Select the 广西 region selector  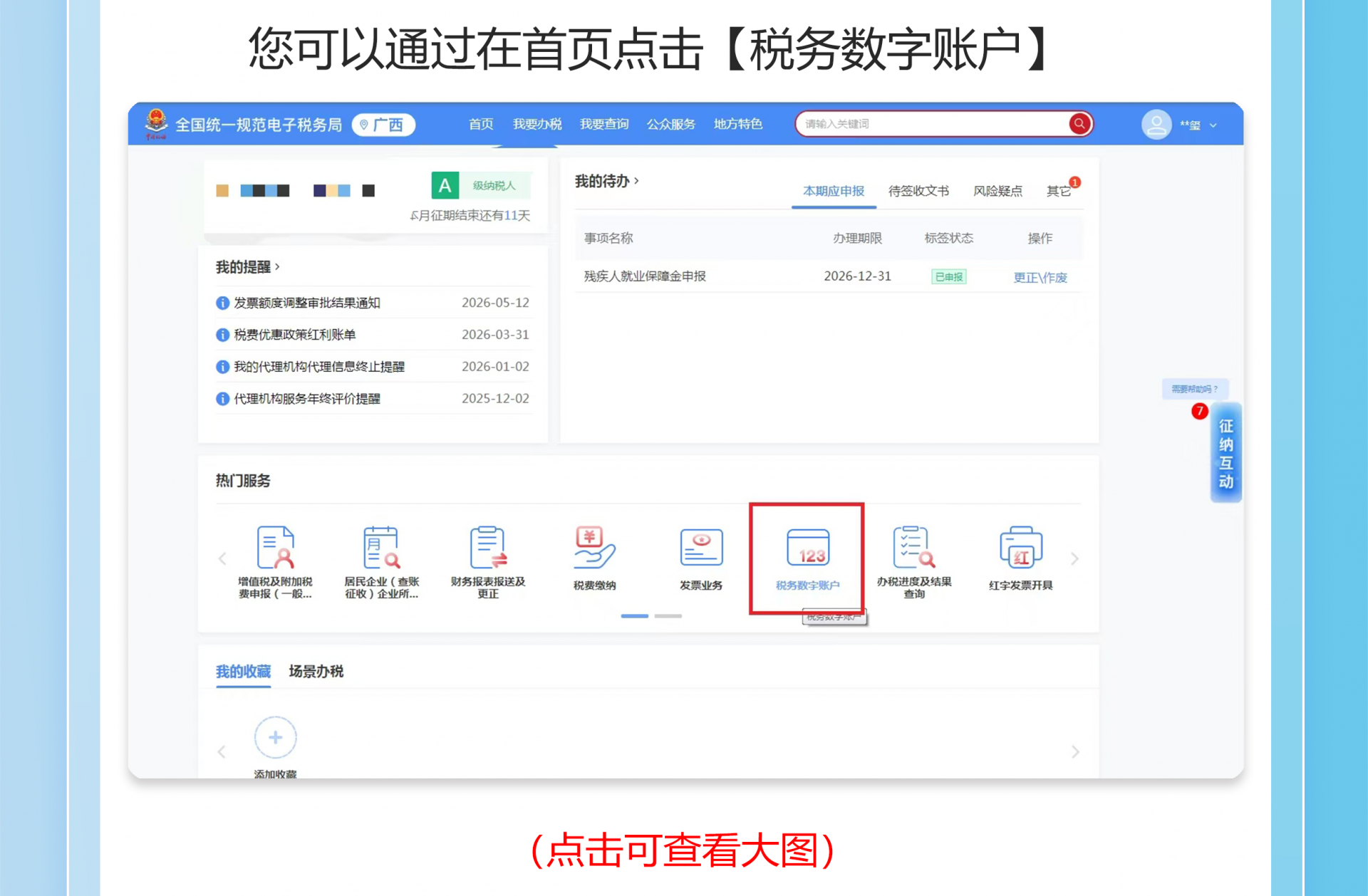(x=383, y=125)
